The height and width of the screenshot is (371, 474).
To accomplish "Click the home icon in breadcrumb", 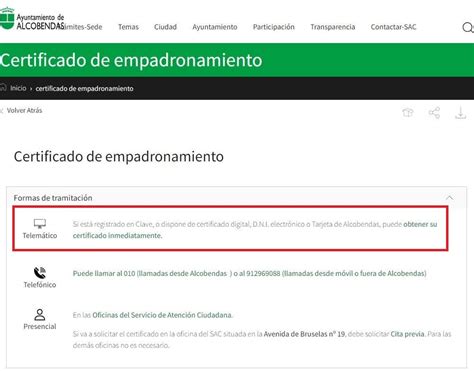I will (x=3, y=88).
